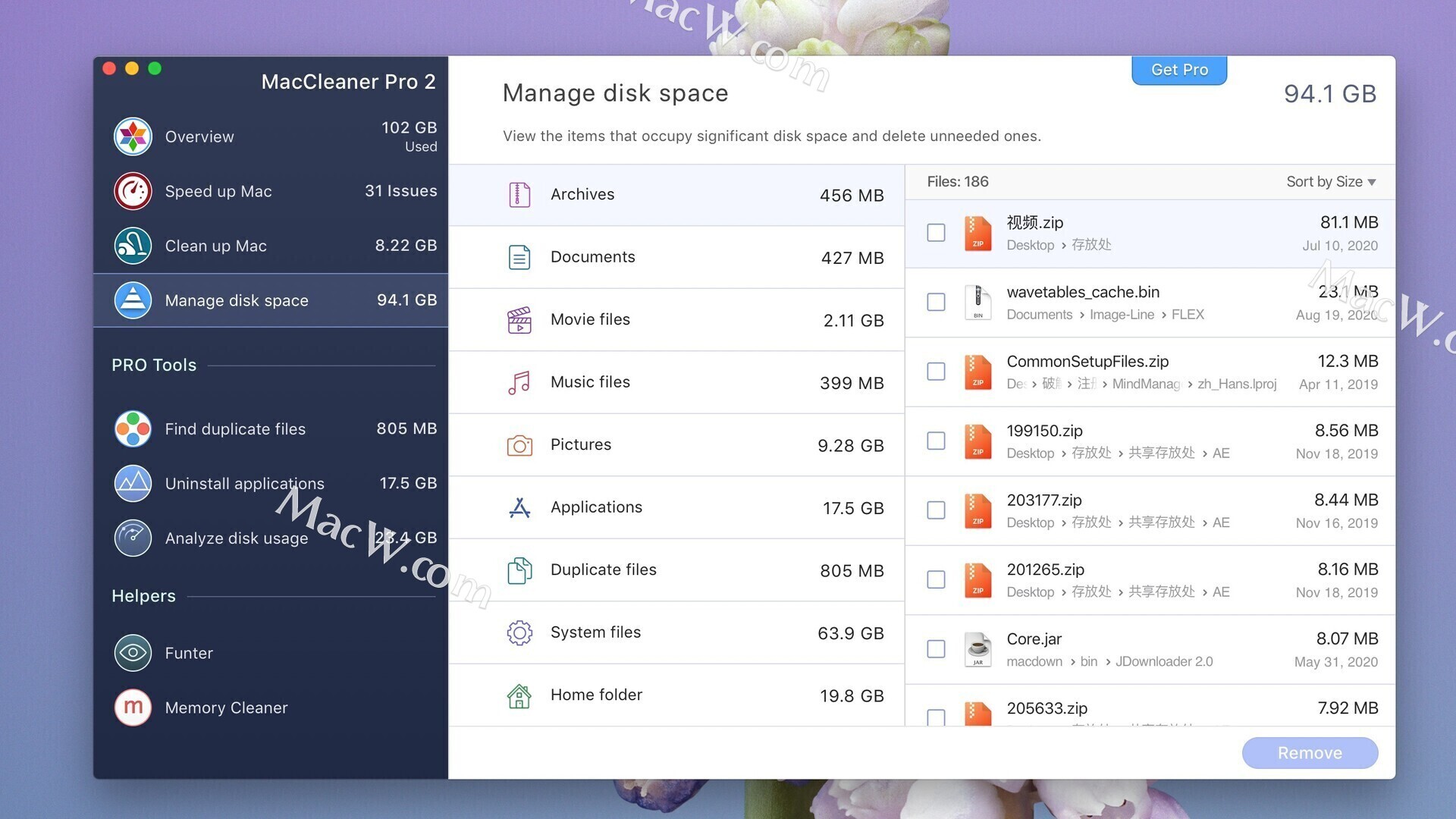Click the Remove button

click(x=1310, y=753)
